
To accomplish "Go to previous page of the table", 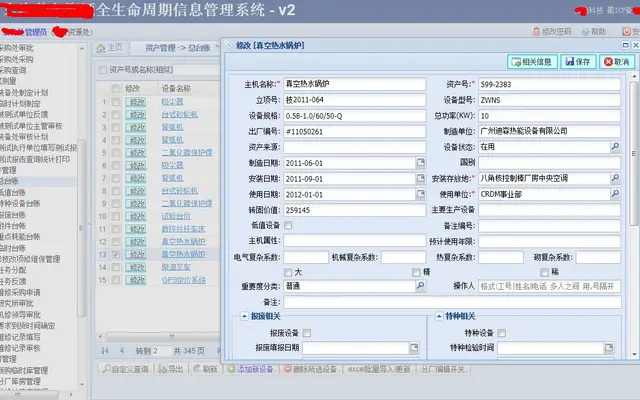I will pyautogui.click(x=122, y=351).
